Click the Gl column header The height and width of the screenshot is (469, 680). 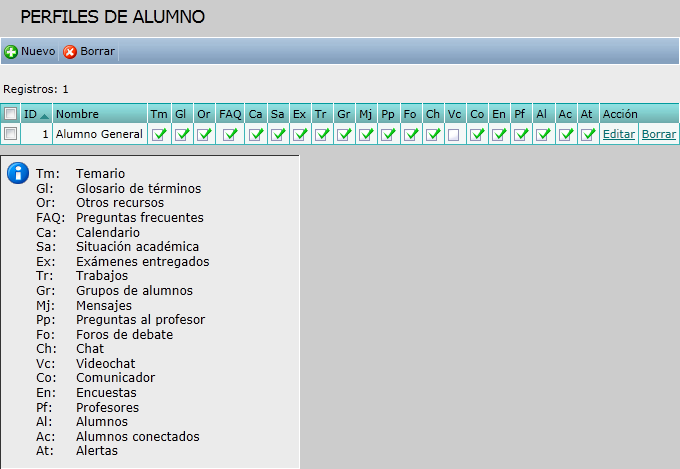tap(182, 114)
